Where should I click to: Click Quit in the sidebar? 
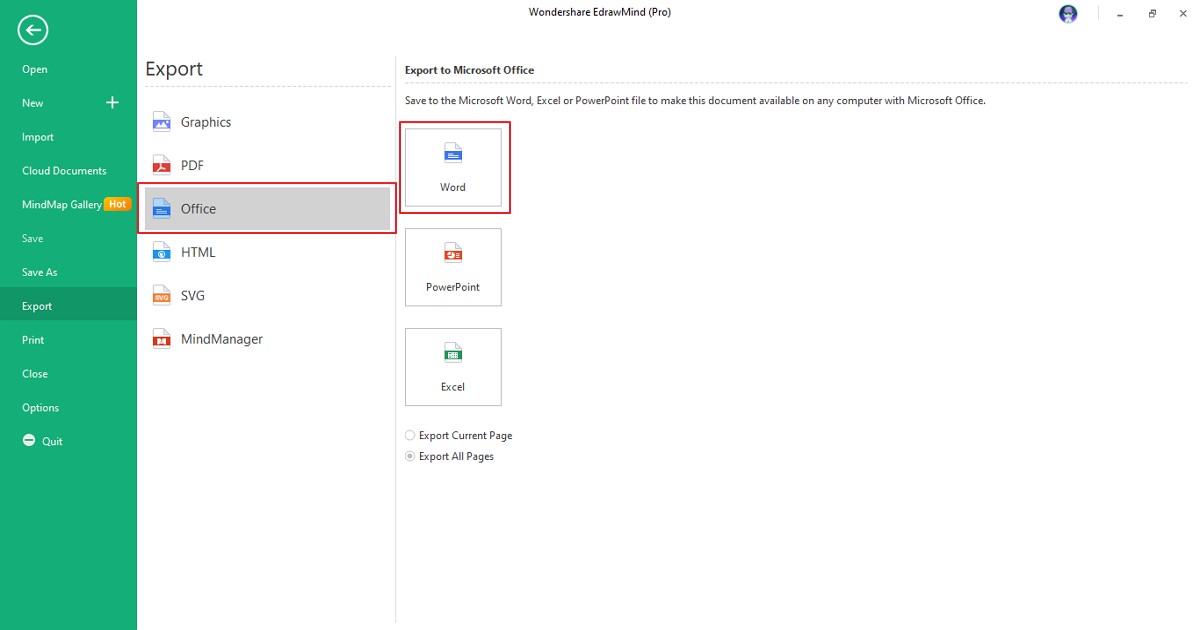(x=52, y=441)
